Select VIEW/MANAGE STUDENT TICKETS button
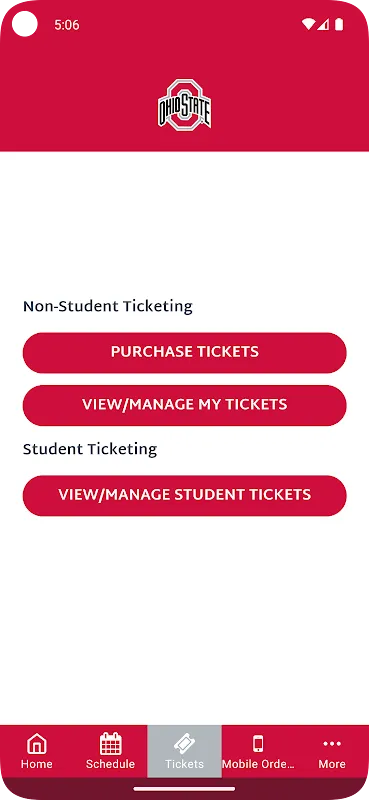This screenshot has height=800, width=369. pyautogui.click(x=184, y=495)
